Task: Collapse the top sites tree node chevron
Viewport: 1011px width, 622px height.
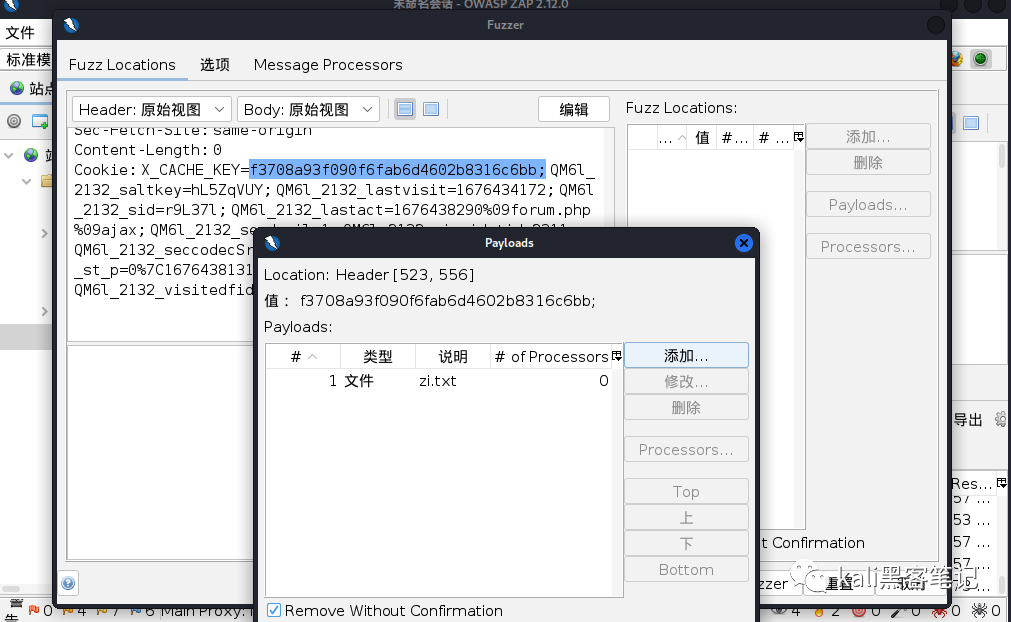Action: click(9, 155)
